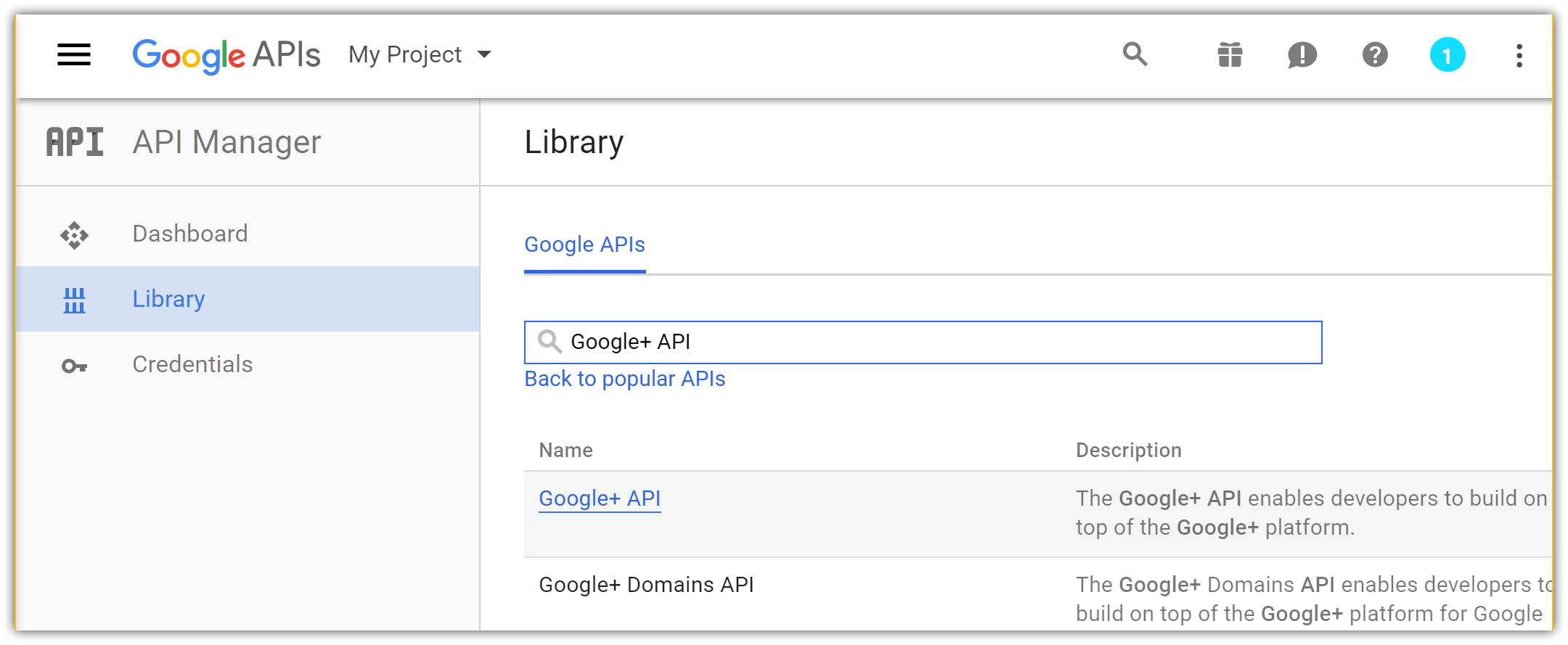Open the My Project dropdown
The width and height of the screenshot is (1568, 645).
tap(420, 54)
